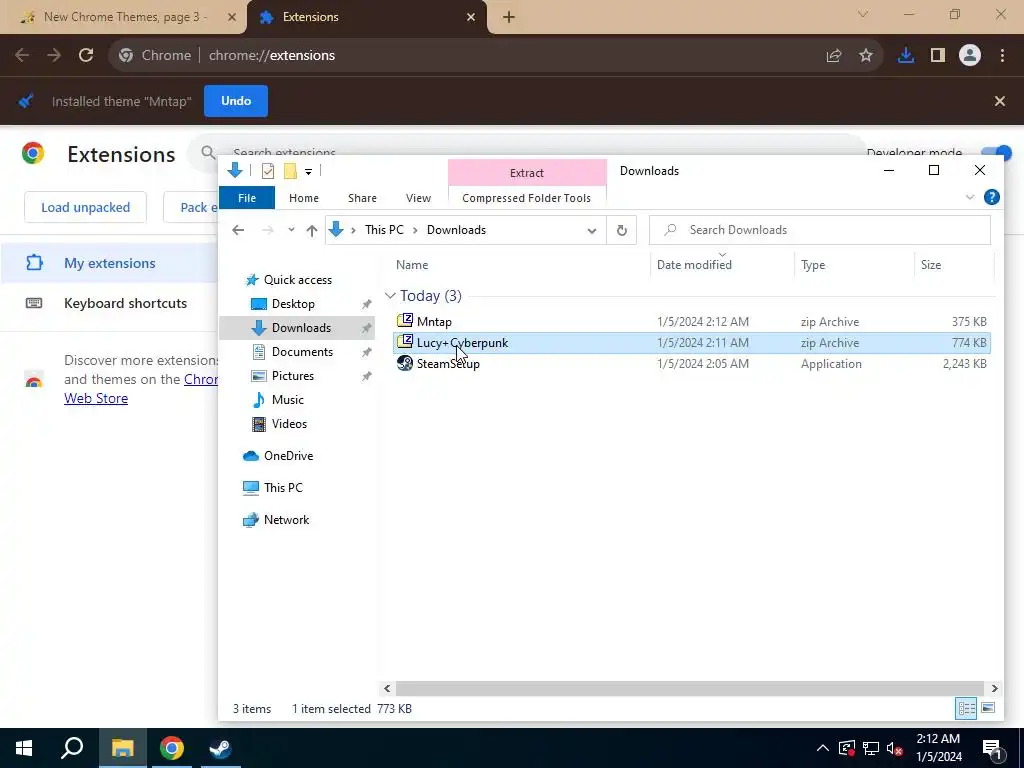The width and height of the screenshot is (1024, 768).
Task: Open address bar history dropdown
Action: pyautogui.click(x=592, y=231)
